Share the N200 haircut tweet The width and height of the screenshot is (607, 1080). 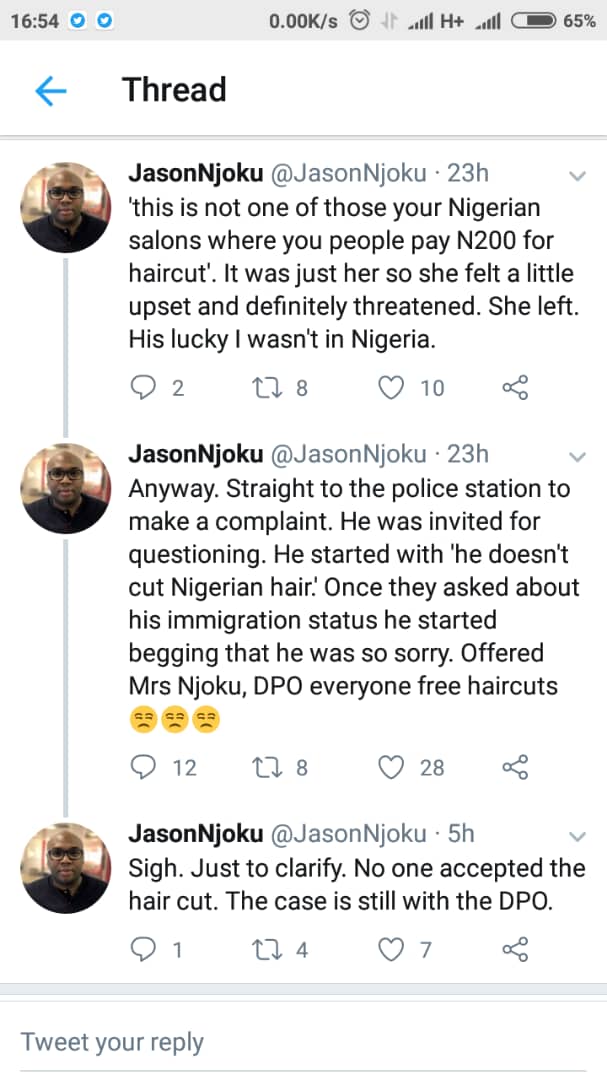[514, 388]
